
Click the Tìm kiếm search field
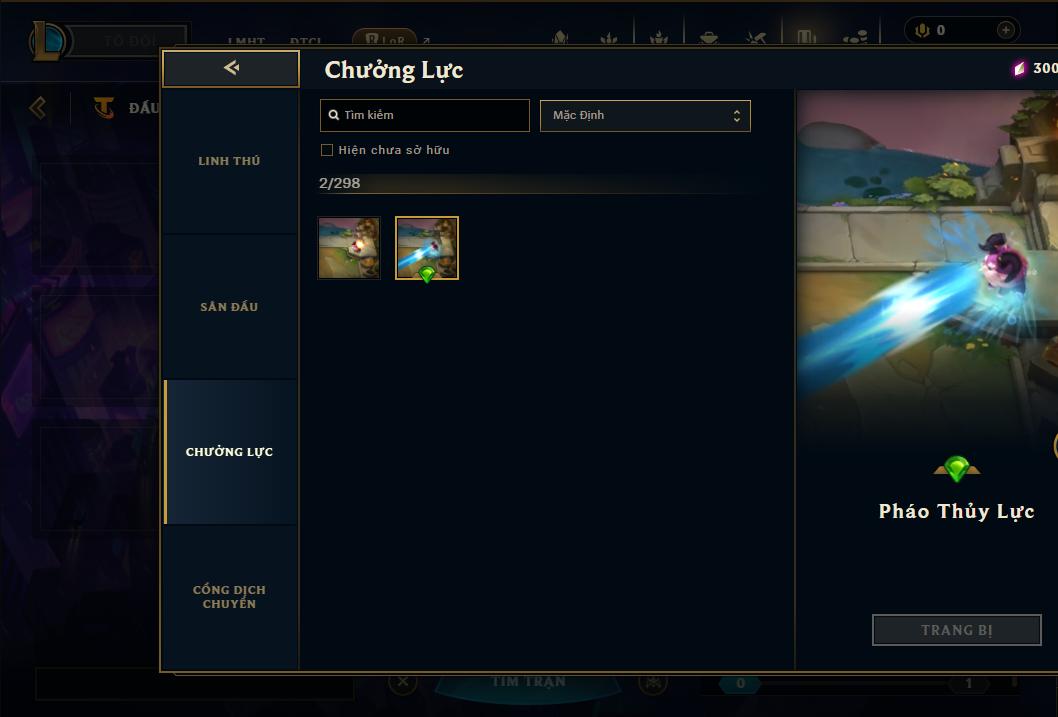click(x=424, y=115)
